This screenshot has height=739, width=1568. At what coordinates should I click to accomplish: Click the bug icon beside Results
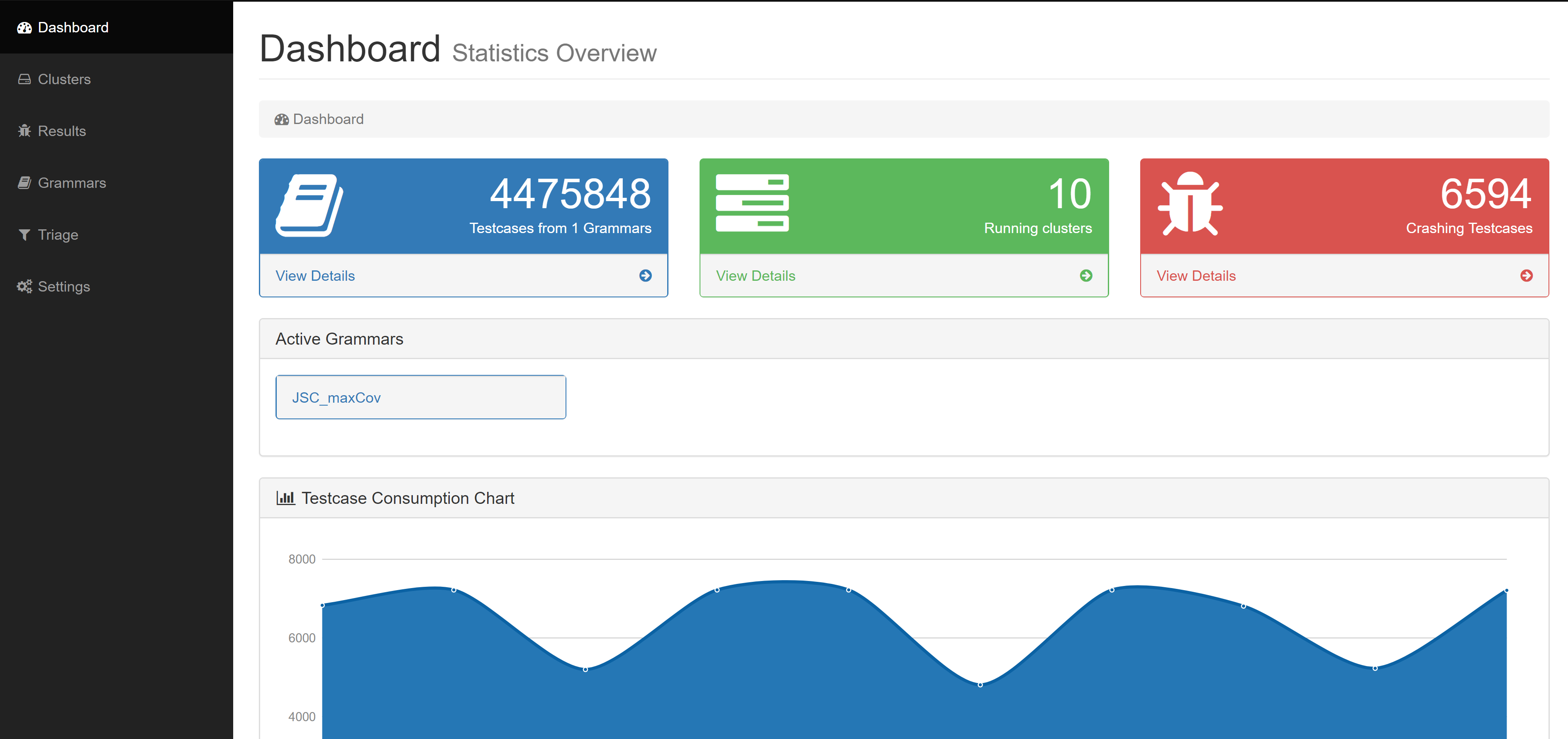click(x=24, y=131)
